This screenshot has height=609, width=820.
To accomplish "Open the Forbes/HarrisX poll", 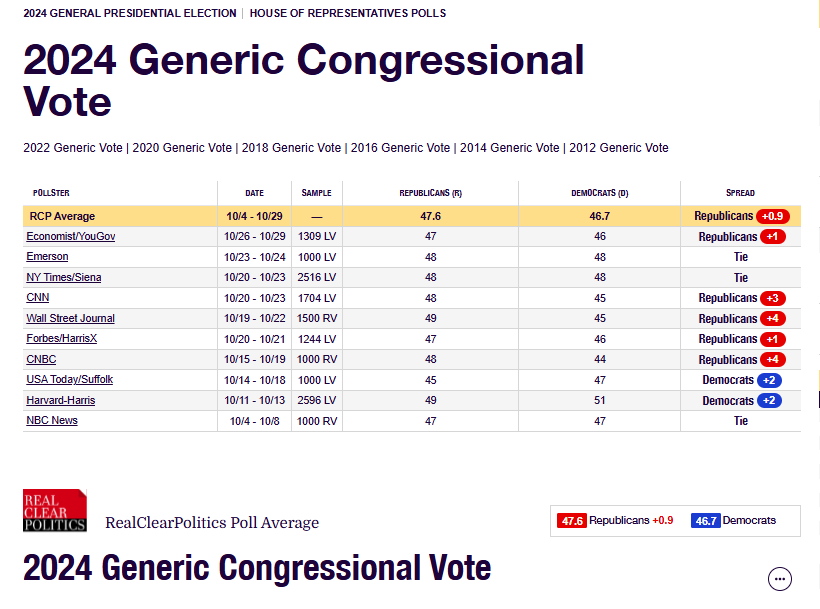I will 61,338.
